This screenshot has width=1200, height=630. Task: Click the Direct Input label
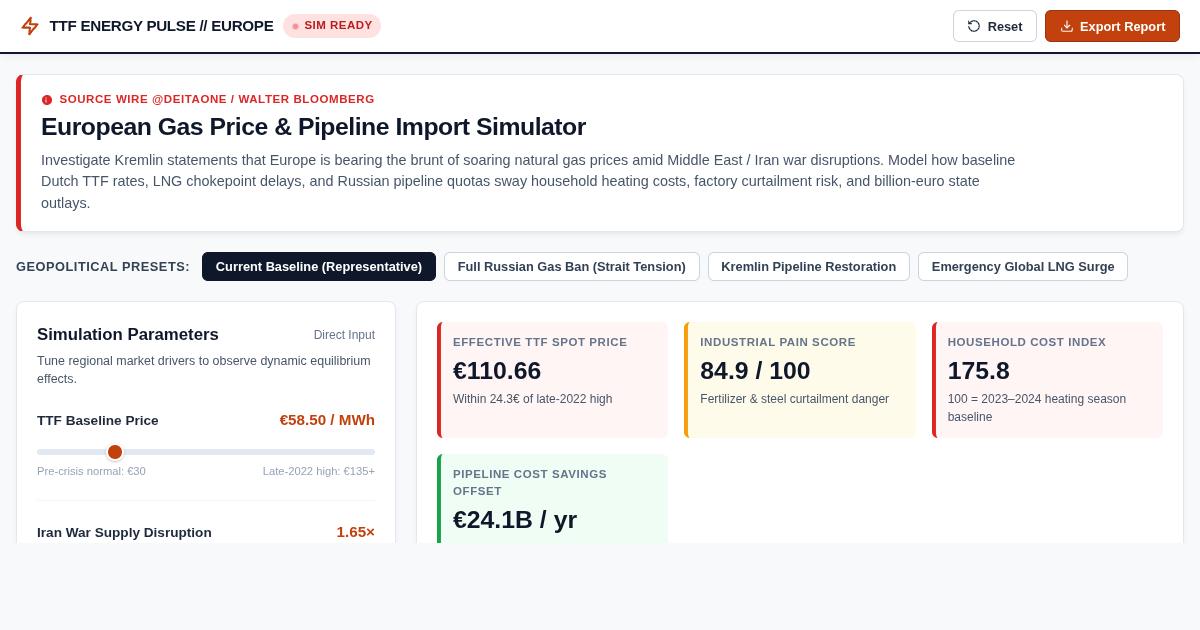(344, 335)
